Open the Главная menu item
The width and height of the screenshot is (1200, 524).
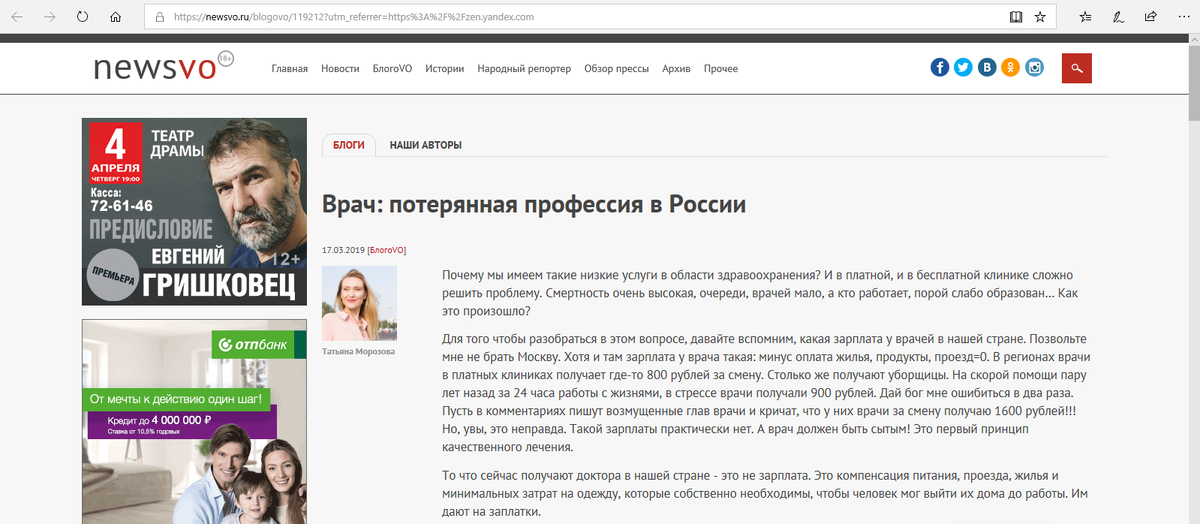click(290, 69)
